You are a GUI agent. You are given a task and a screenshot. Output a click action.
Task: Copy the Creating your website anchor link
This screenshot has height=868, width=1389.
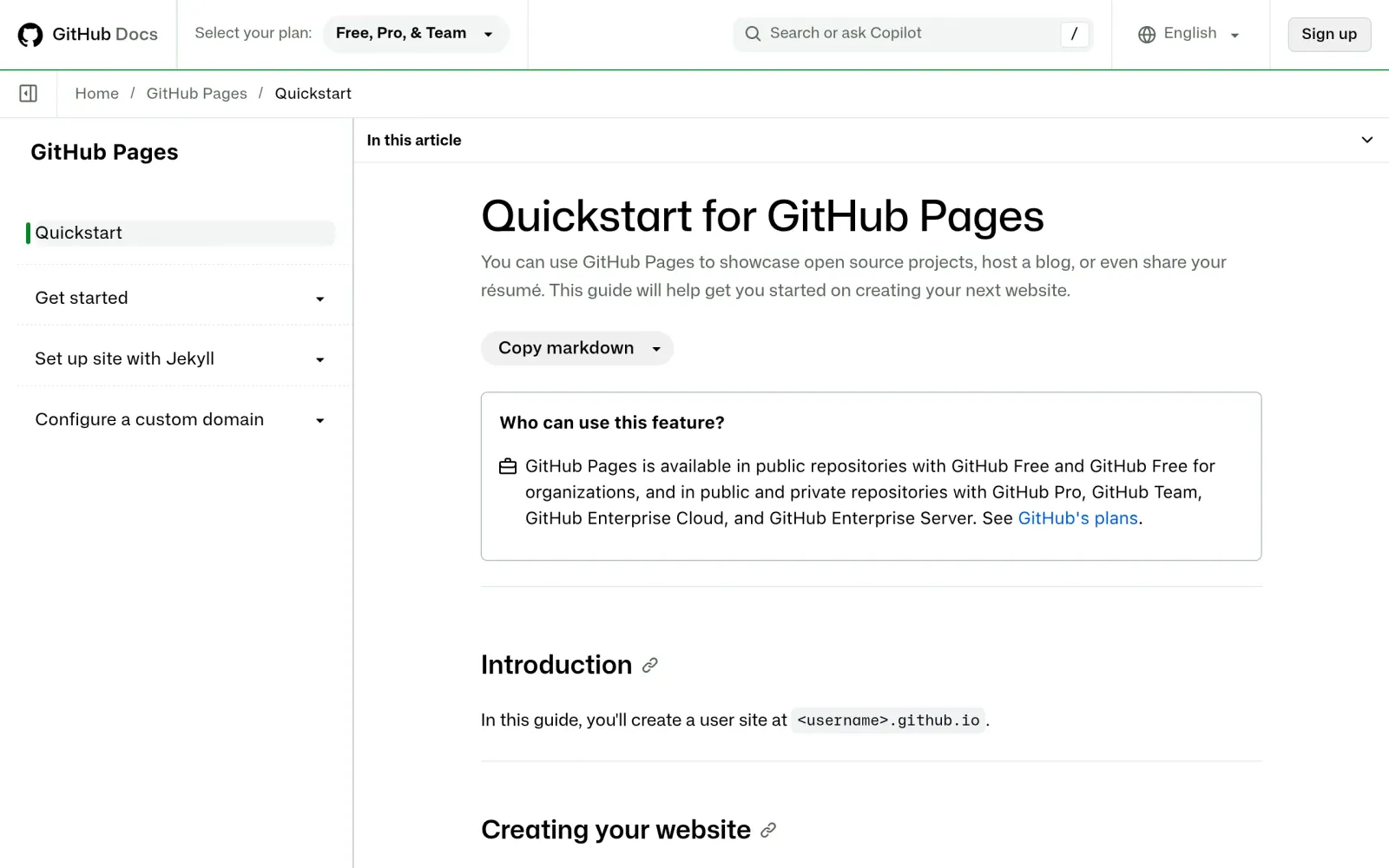click(x=768, y=830)
